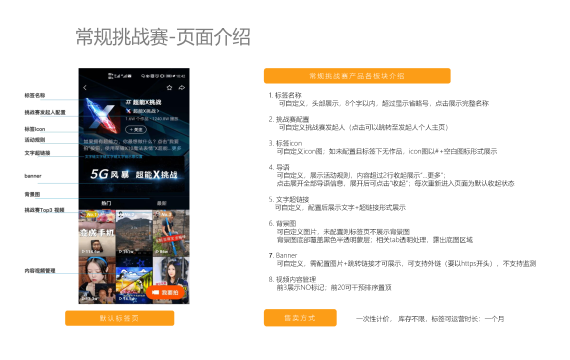Select the heading 4. 导语
The width and height of the screenshot is (570, 360).
click(279, 167)
